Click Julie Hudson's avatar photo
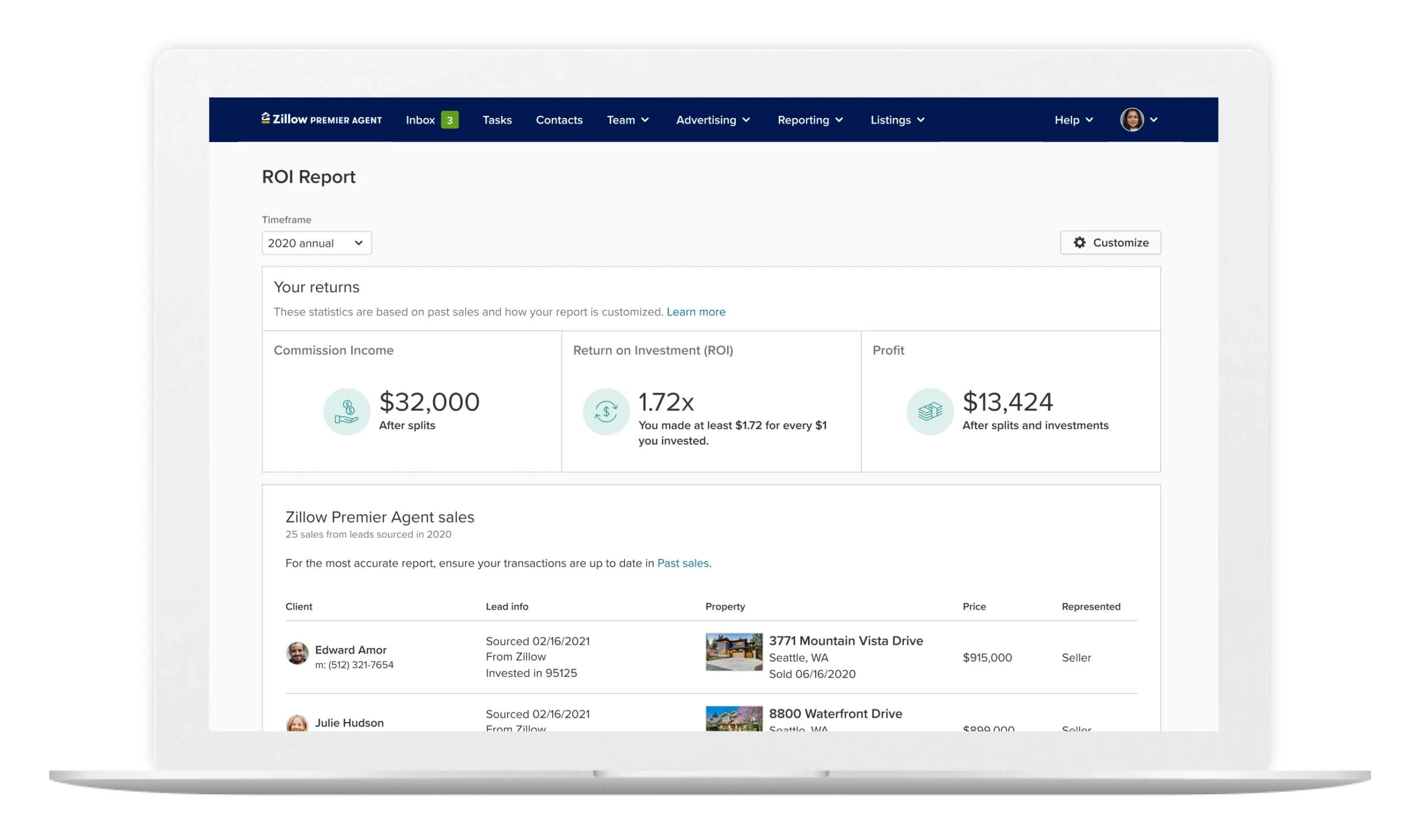 (297, 723)
